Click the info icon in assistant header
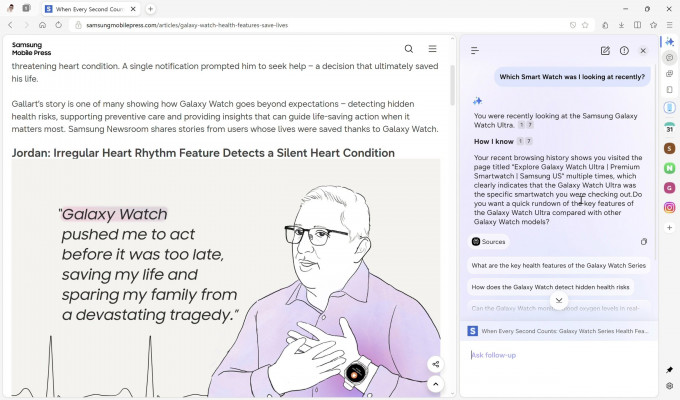Image resolution: width=680 pixels, height=400 pixels. pyautogui.click(x=624, y=50)
